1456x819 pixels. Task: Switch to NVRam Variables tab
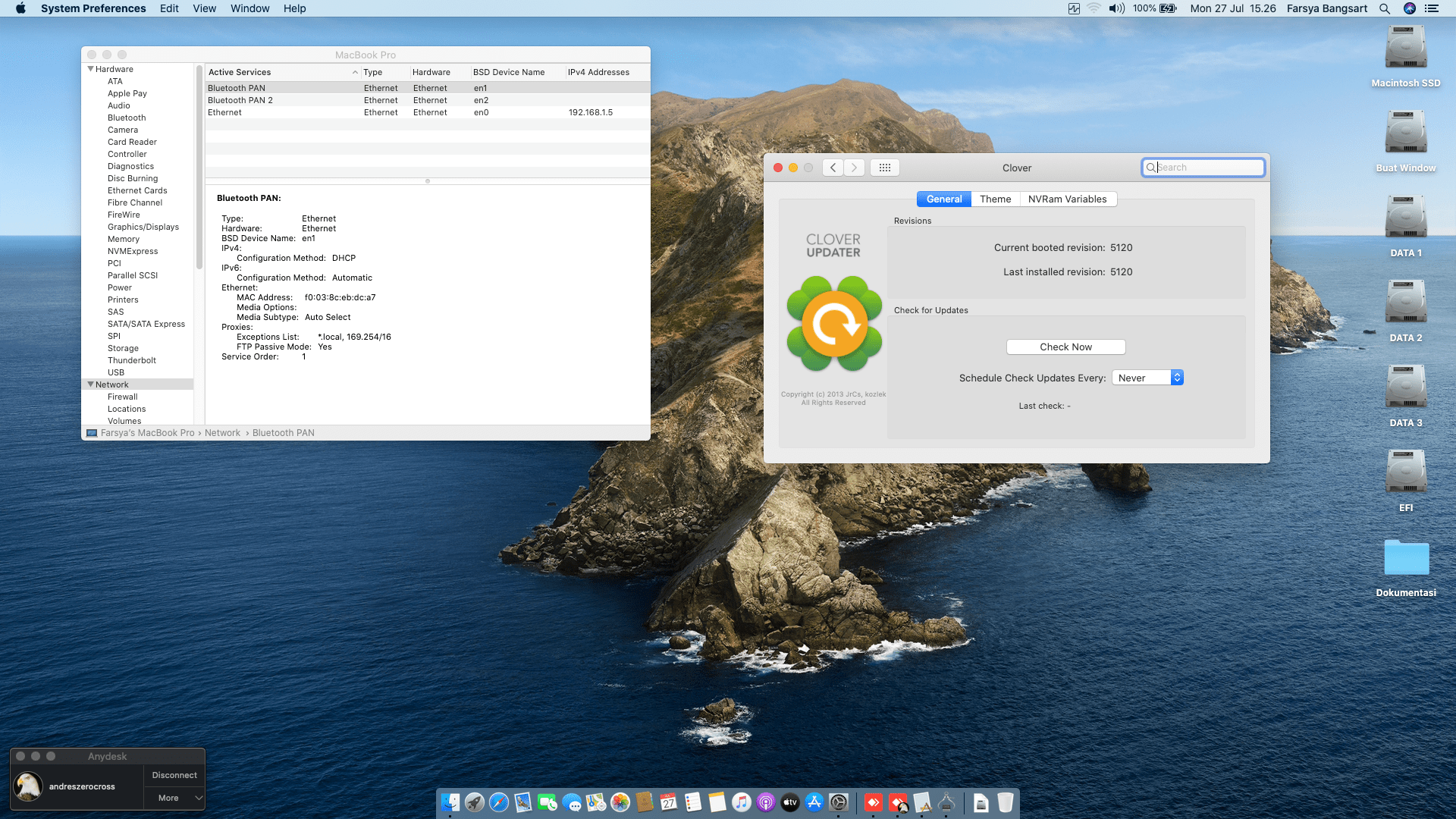[1068, 199]
